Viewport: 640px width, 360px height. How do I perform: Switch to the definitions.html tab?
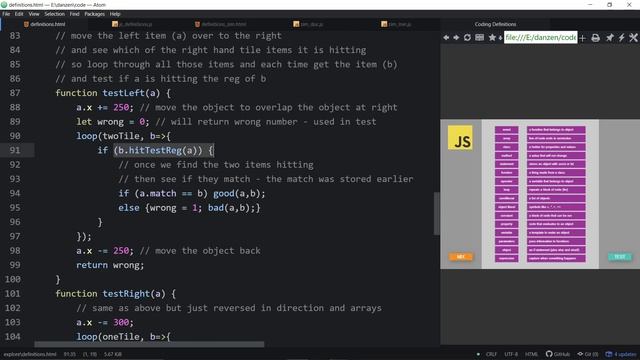(45, 24)
